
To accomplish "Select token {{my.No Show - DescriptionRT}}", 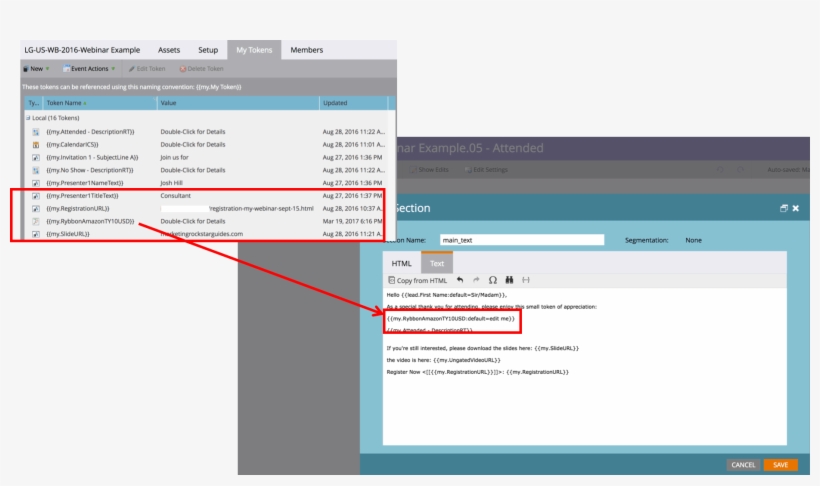I will (x=89, y=170).
